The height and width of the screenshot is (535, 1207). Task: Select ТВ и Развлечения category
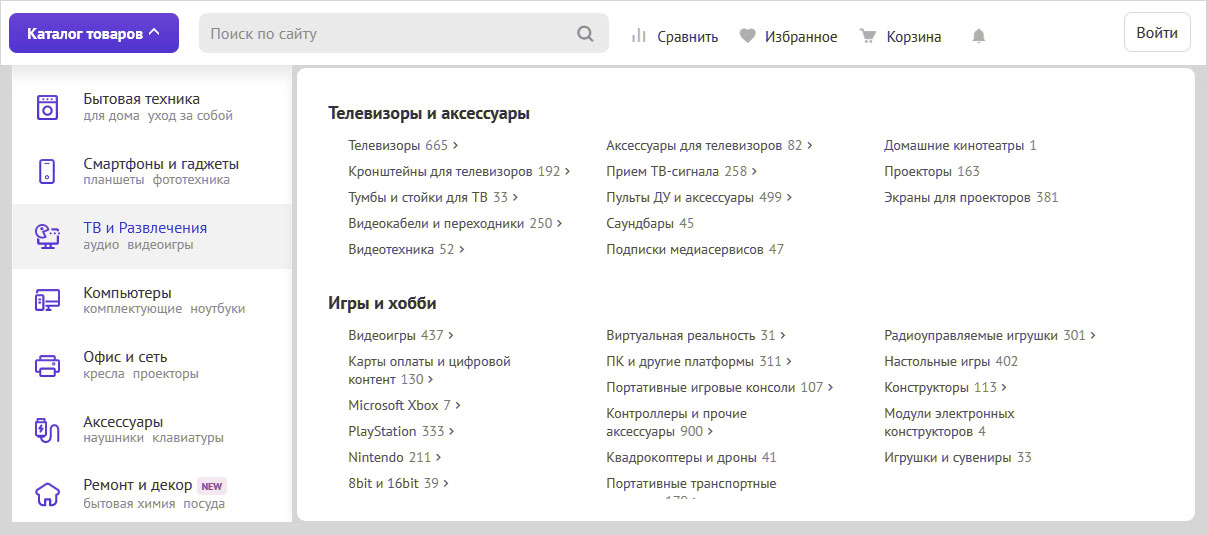pyautogui.click(x=145, y=228)
